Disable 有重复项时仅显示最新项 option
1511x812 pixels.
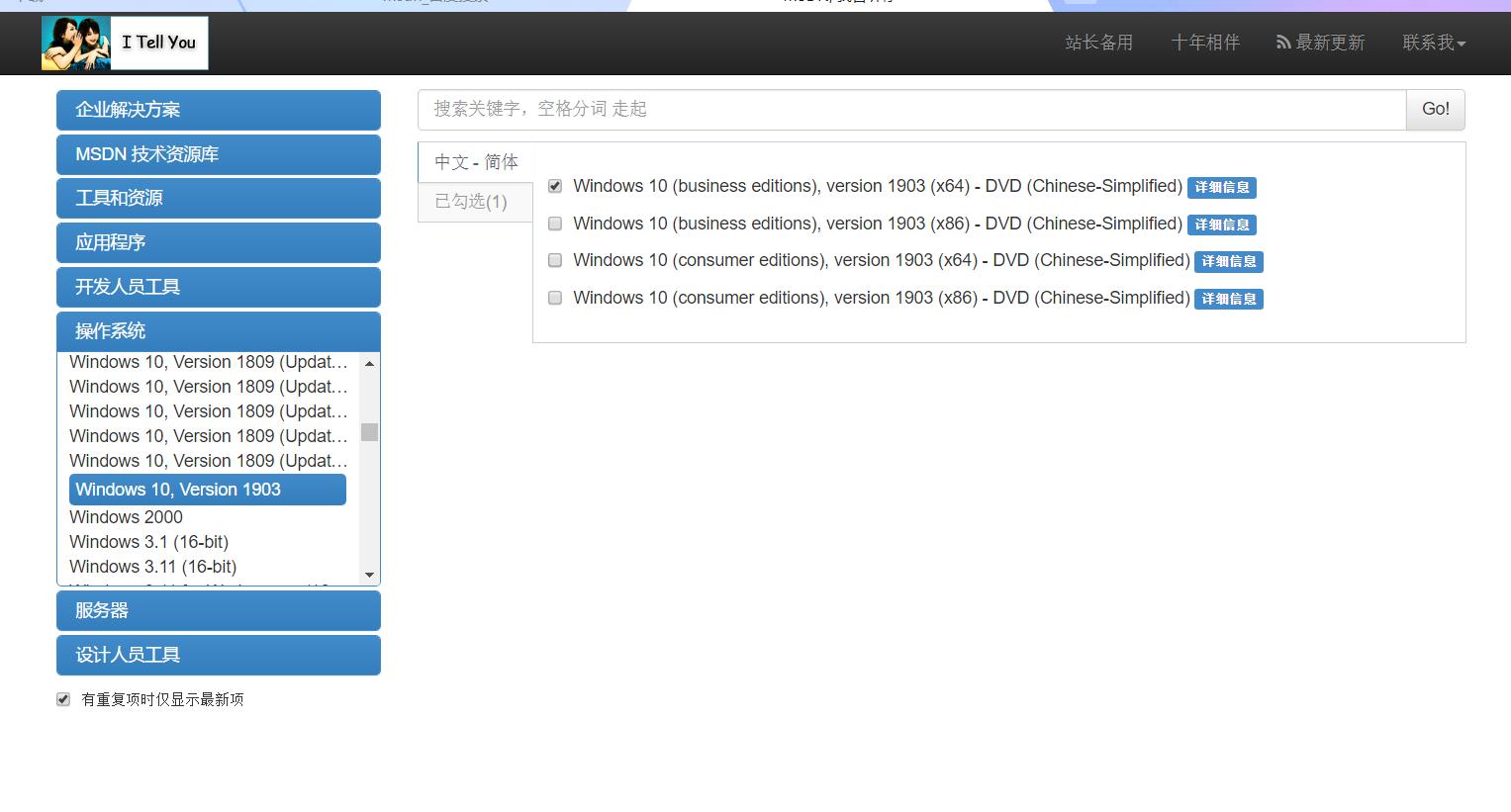(63, 699)
